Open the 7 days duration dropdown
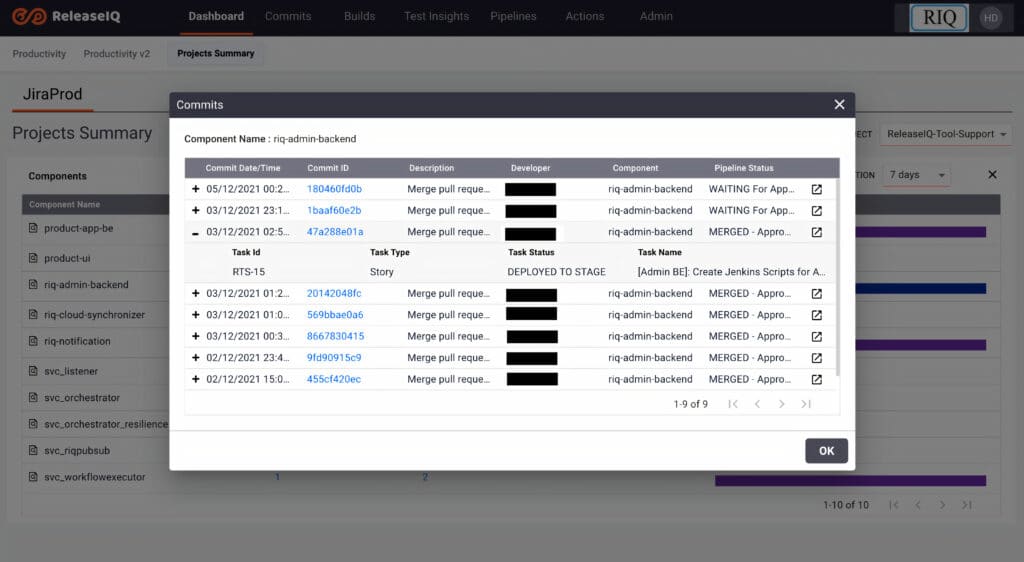1024x562 pixels. pos(917,175)
